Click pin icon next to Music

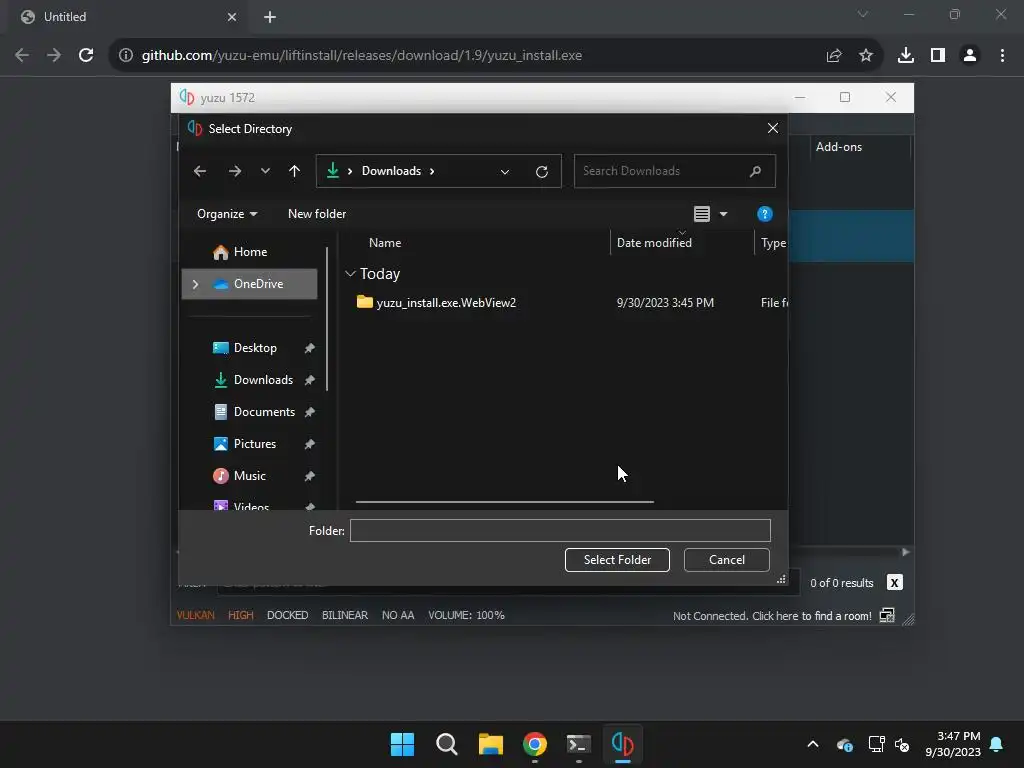pyautogui.click(x=310, y=476)
